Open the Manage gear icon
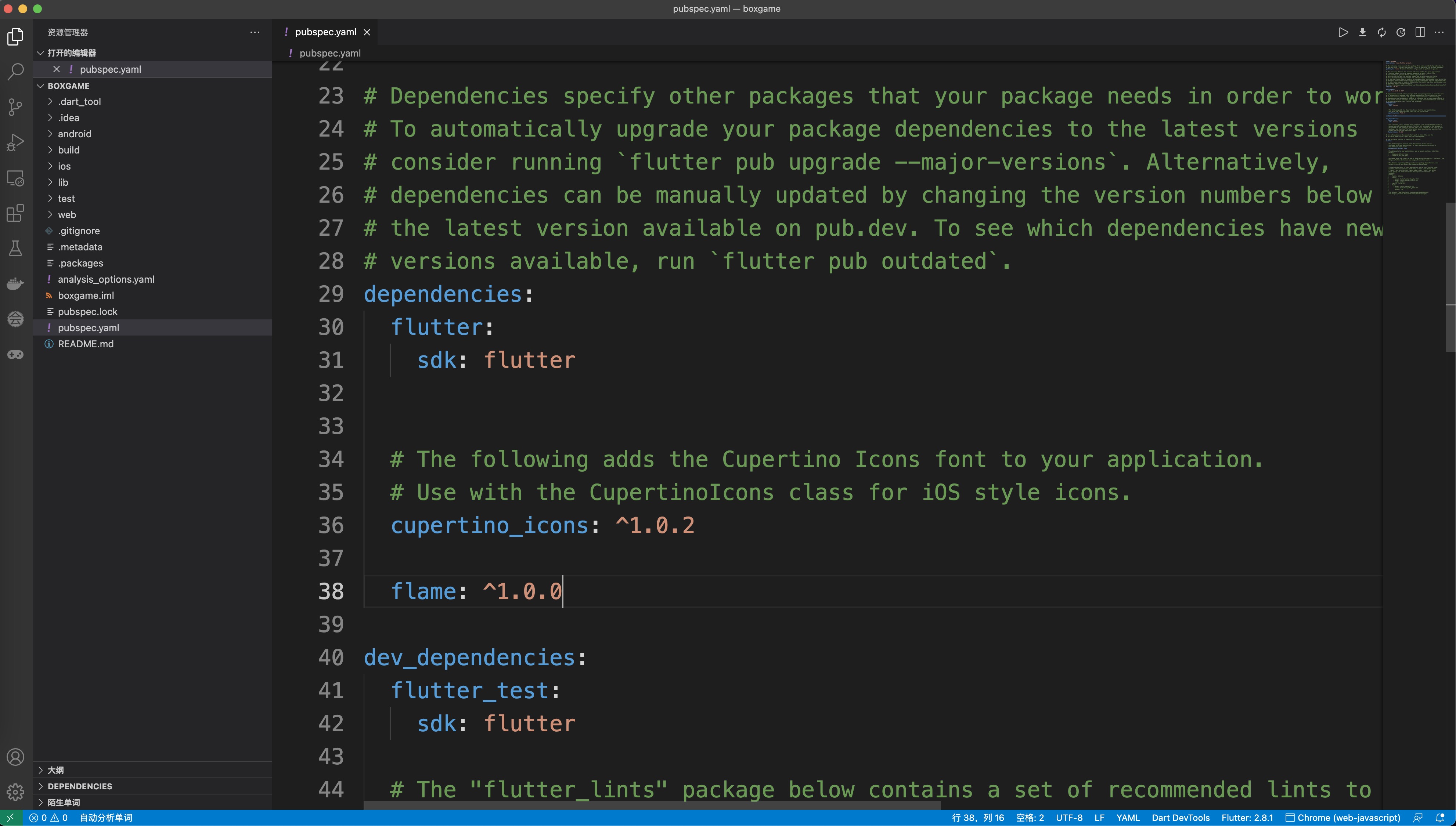The width and height of the screenshot is (1456, 826). (x=15, y=791)
